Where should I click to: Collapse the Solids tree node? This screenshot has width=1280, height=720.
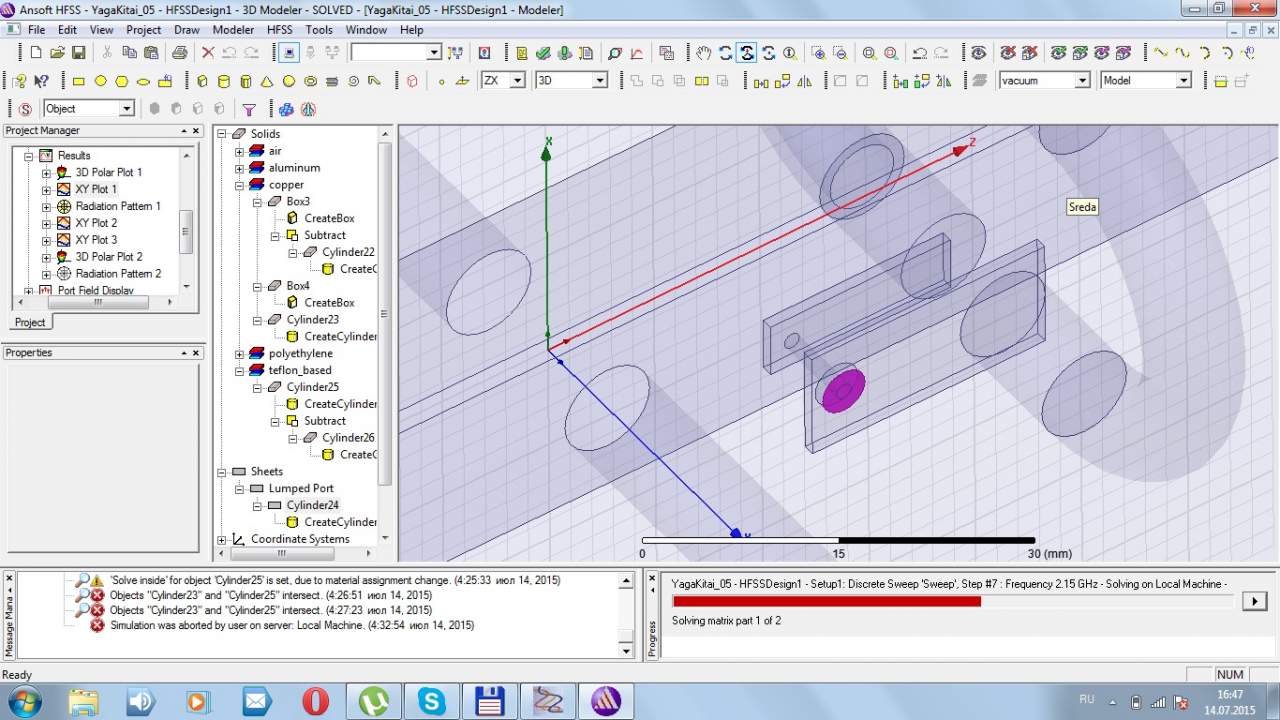click(222, 134)
